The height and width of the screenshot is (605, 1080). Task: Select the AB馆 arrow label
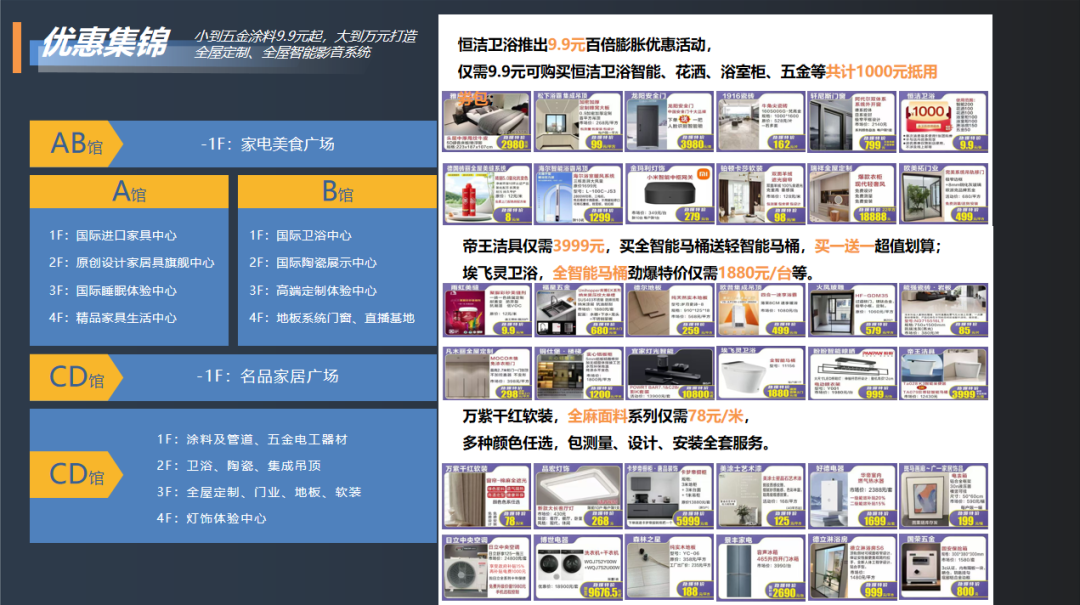click(x=76, y=144)
